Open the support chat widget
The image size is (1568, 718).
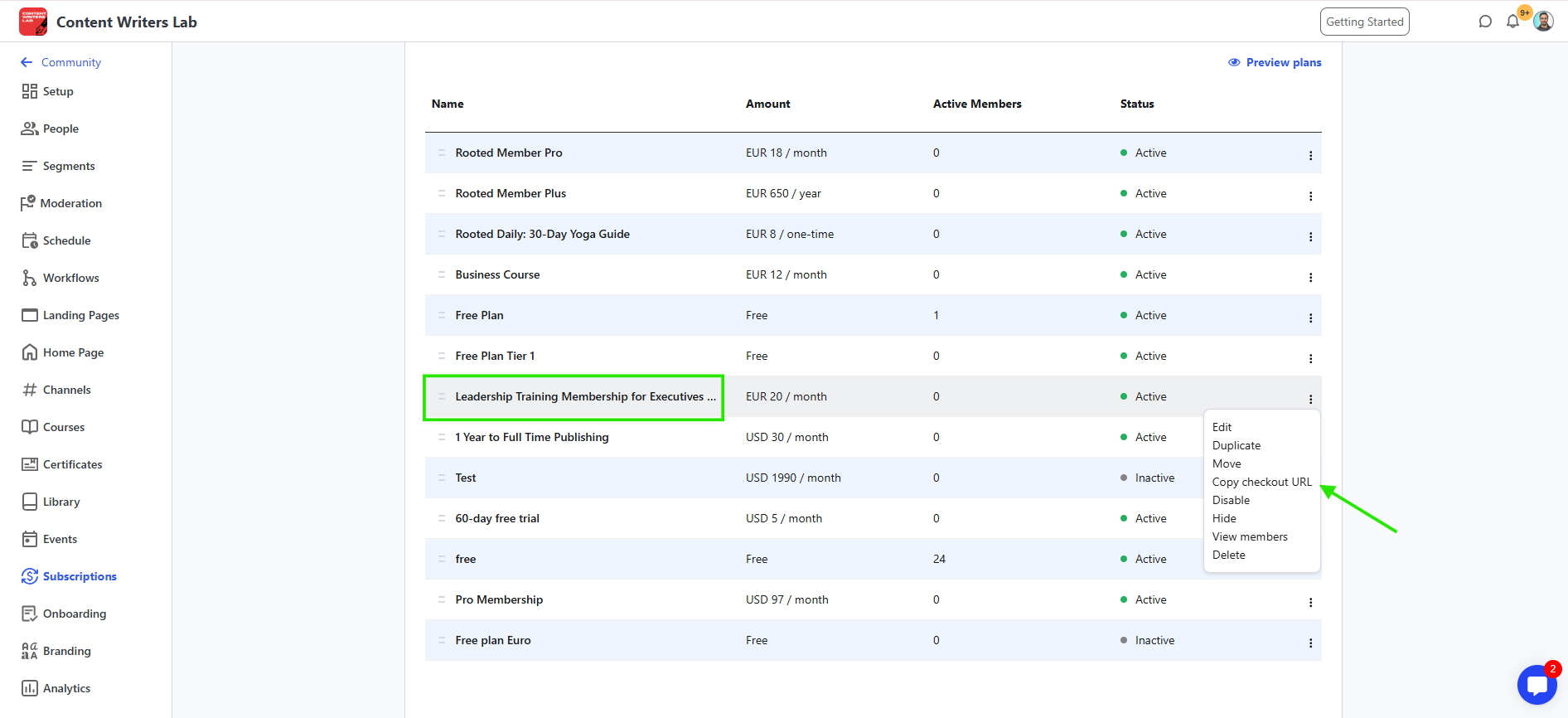(x=1537, y=685)
